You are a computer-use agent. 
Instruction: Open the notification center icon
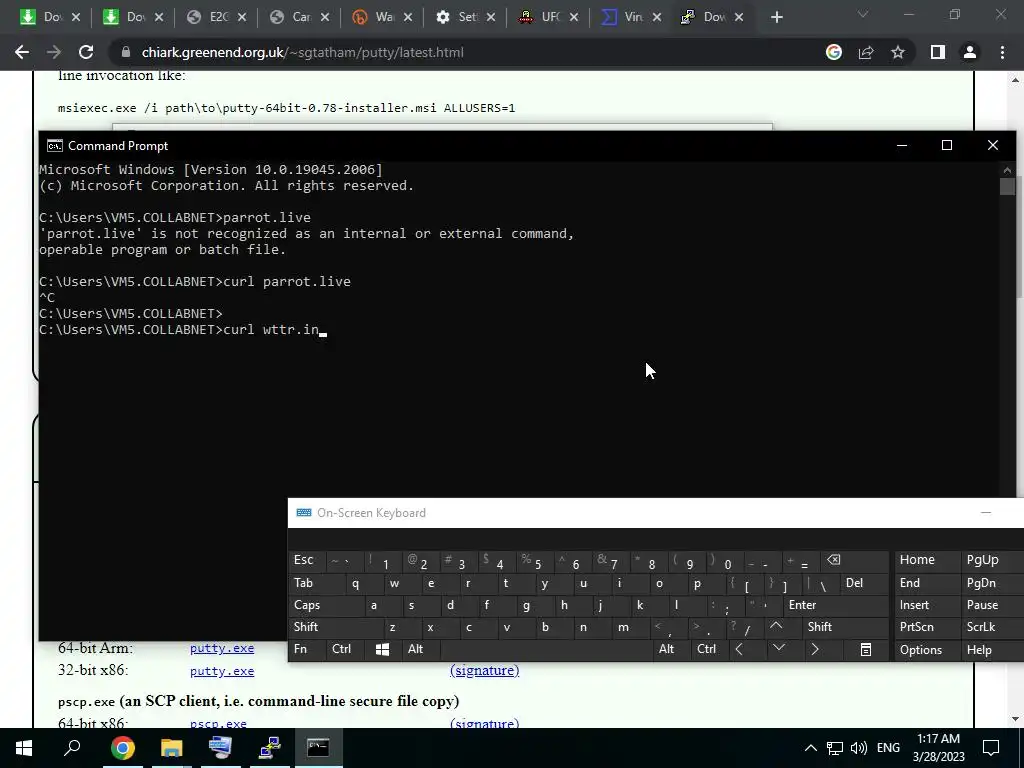[991, 748]
